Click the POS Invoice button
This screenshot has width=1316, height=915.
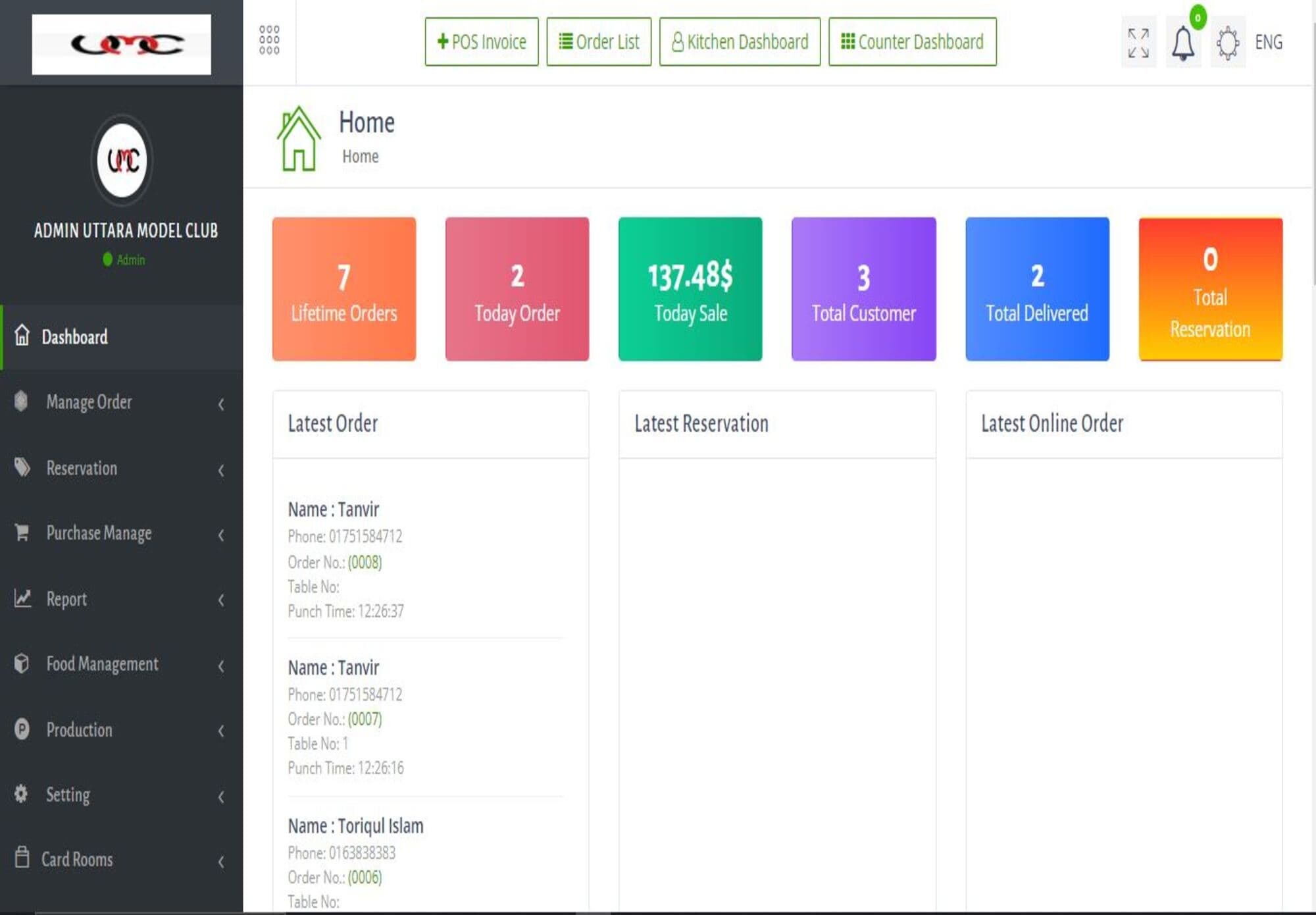pyautogui.click(x=482, y=42)
